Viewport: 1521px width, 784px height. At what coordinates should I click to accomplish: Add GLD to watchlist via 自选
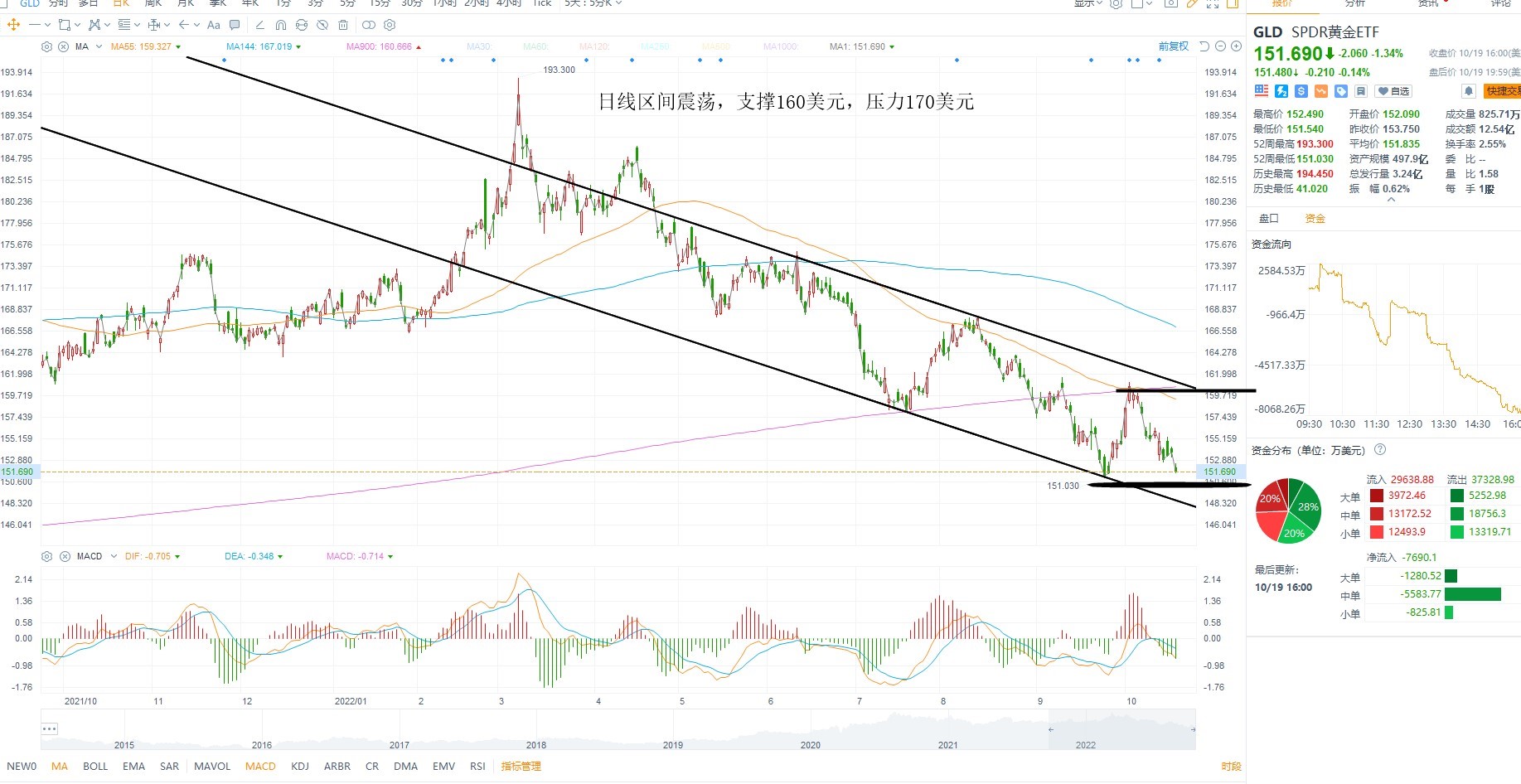tap(1393, 91)
